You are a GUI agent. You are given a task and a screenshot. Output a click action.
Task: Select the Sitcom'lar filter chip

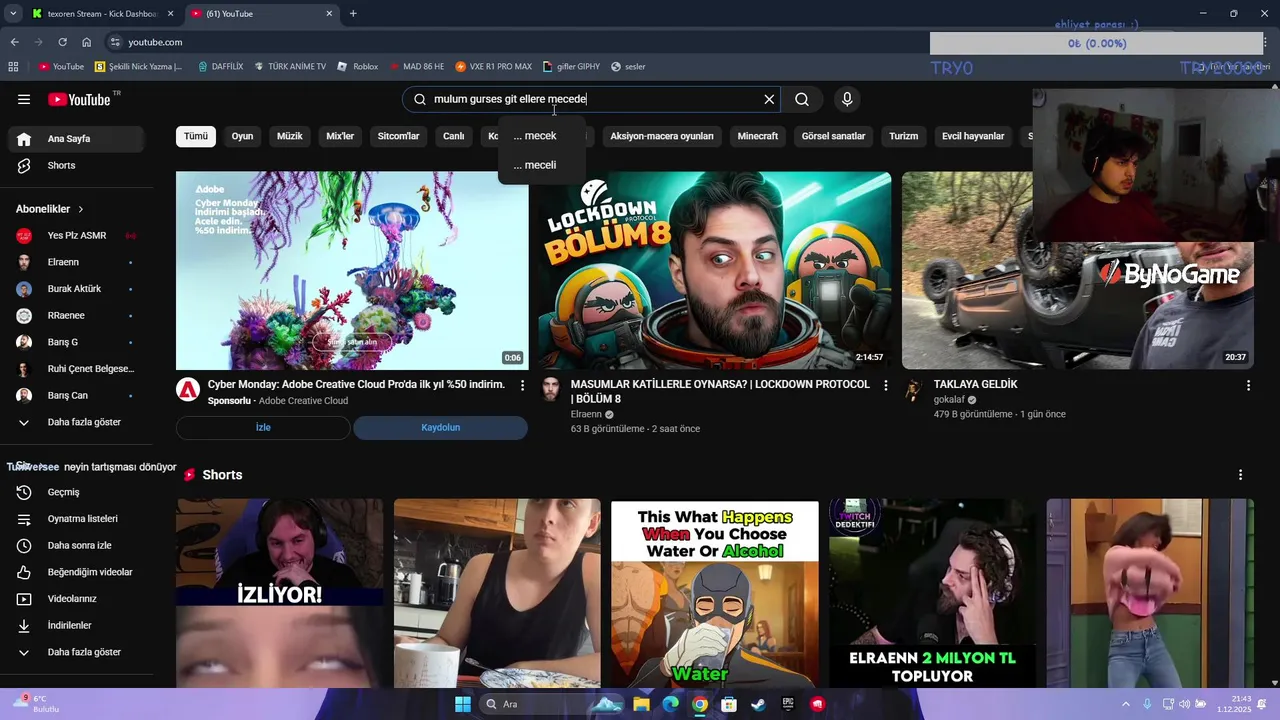pyautogui.click(x=398, y=136)
